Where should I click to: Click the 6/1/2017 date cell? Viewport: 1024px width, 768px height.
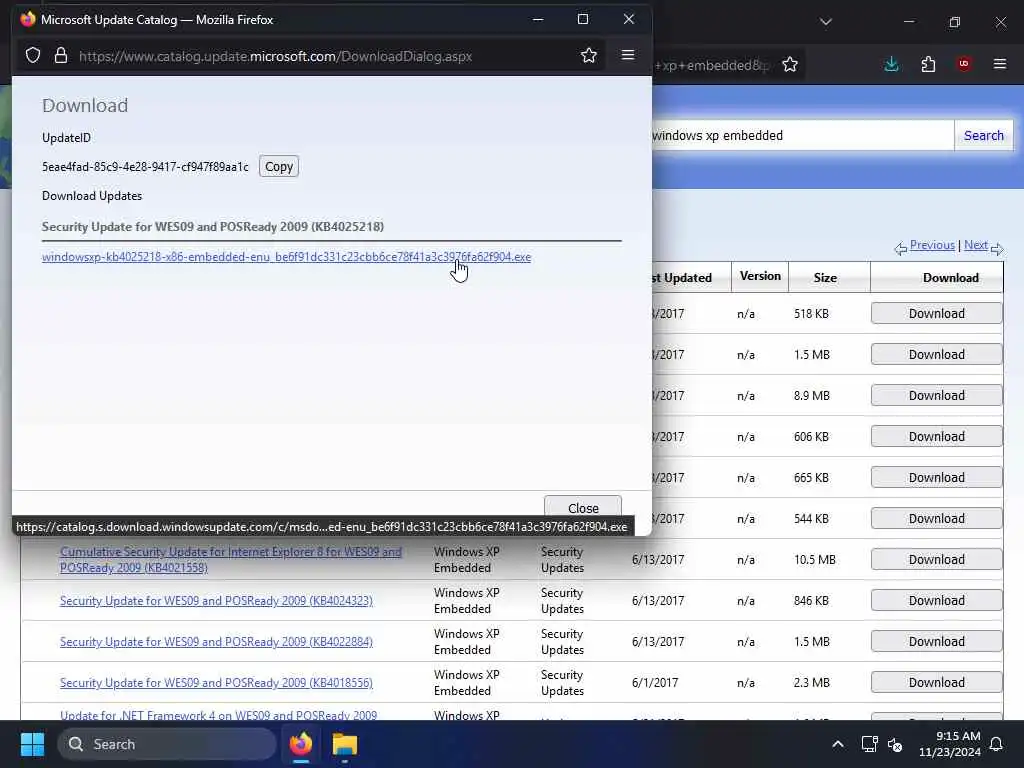pos(655,682)
